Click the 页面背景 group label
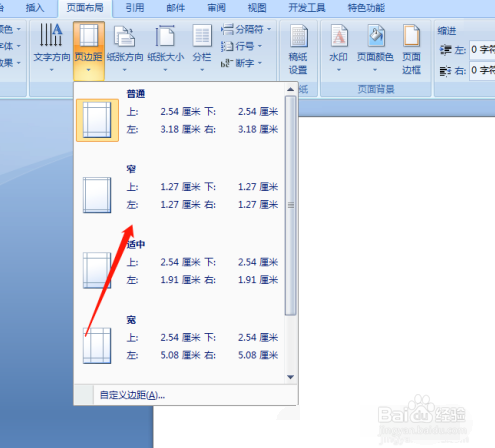Viewport: 495px width, 448px height. click(376, 89)
